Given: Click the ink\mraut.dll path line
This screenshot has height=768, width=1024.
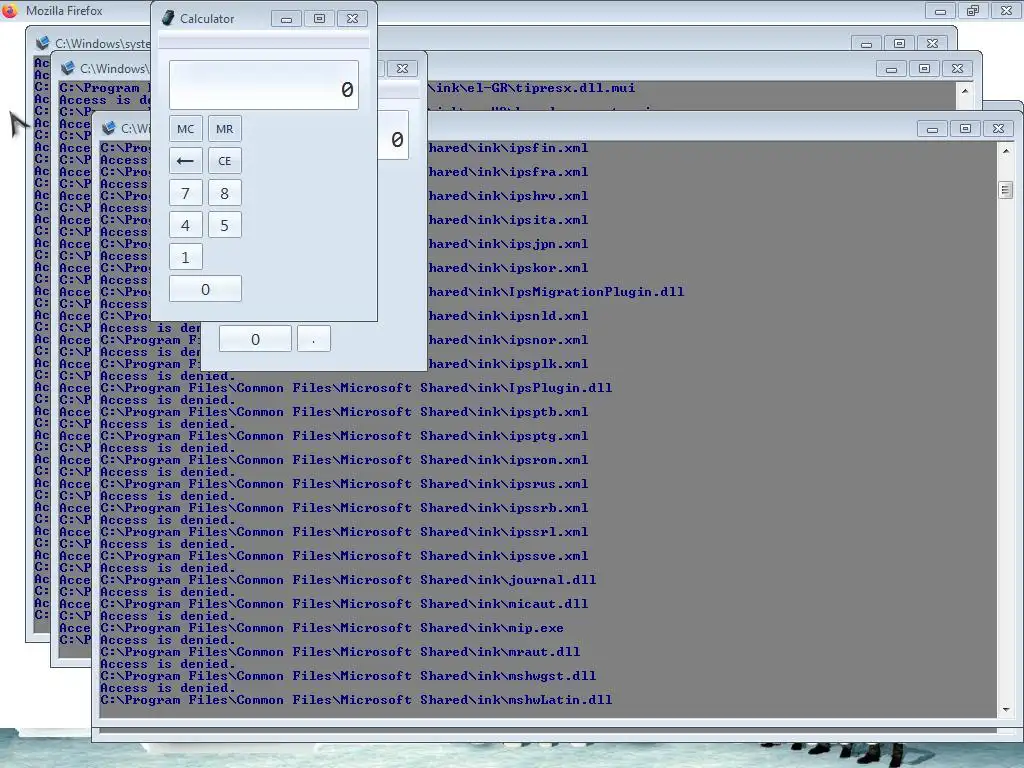Looking at the screenshot, I should pos(340,652).
